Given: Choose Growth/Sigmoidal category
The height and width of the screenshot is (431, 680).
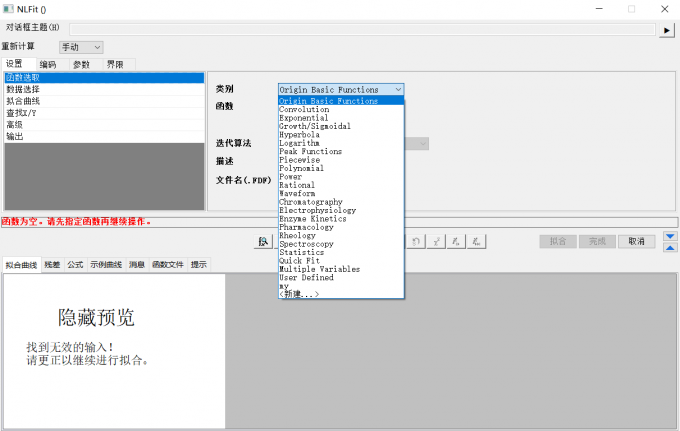Looking at the screenshot, I should tap(341, 126).
